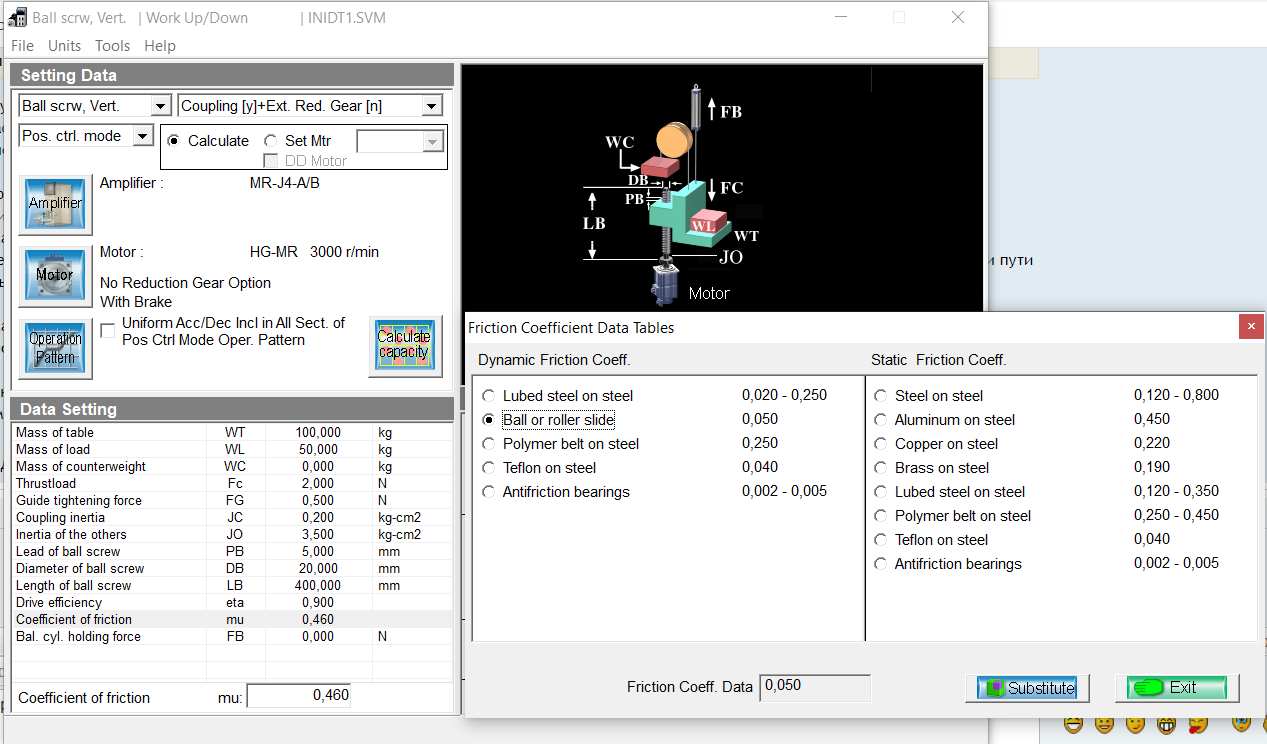The width and height of the screenshot is (1267, 744).
Task: Select the Set Mtr radio button
Action: click(270, 141)
